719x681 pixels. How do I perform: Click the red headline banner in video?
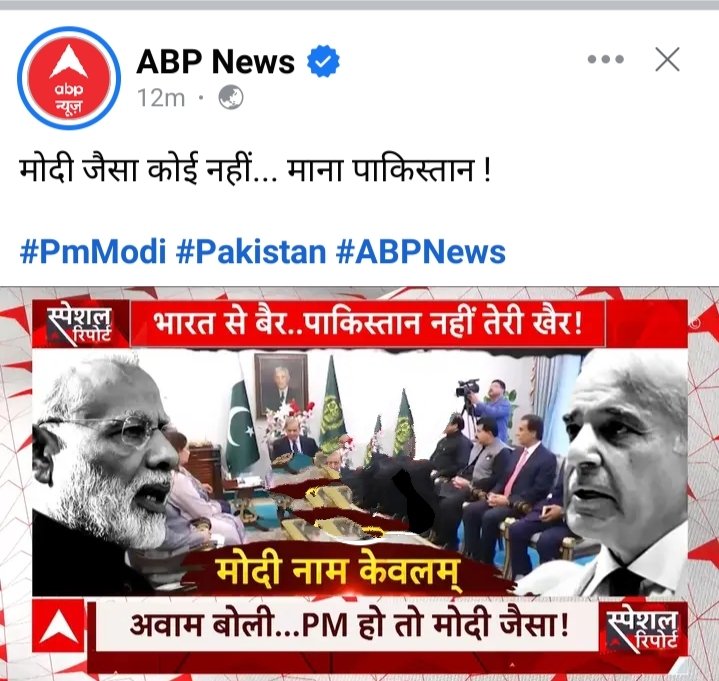[368, 323]
